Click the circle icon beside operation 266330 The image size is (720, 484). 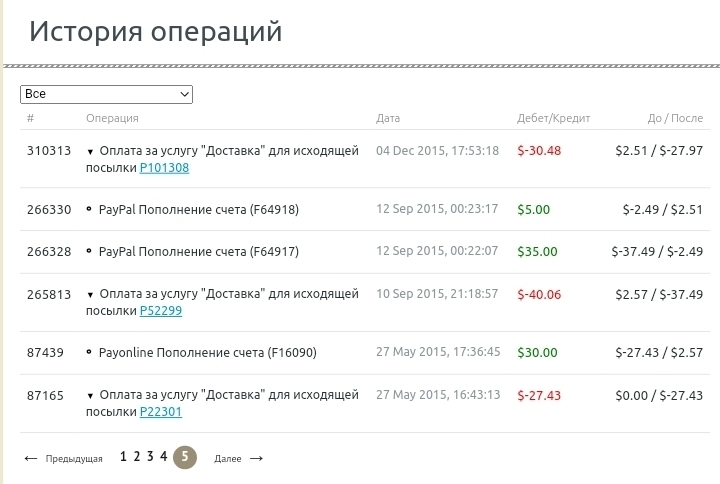coord(90,209)
